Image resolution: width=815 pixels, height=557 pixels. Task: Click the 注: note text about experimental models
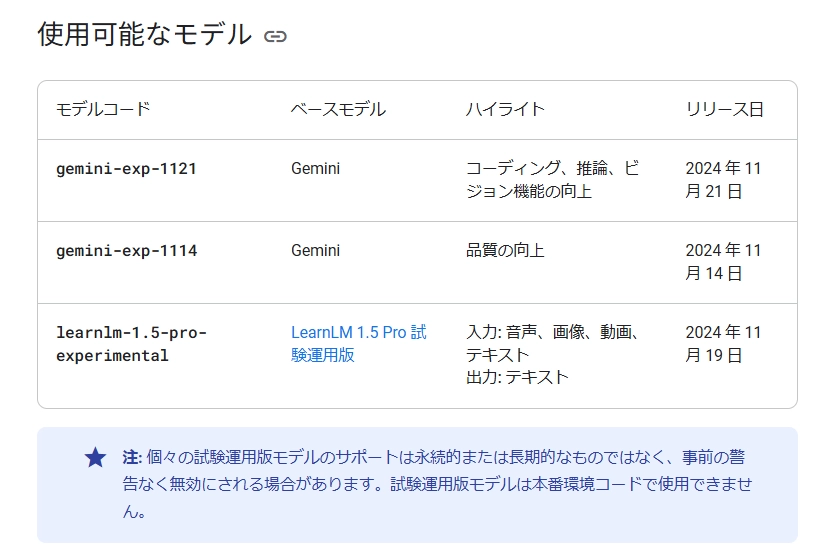tap(438, 484)
